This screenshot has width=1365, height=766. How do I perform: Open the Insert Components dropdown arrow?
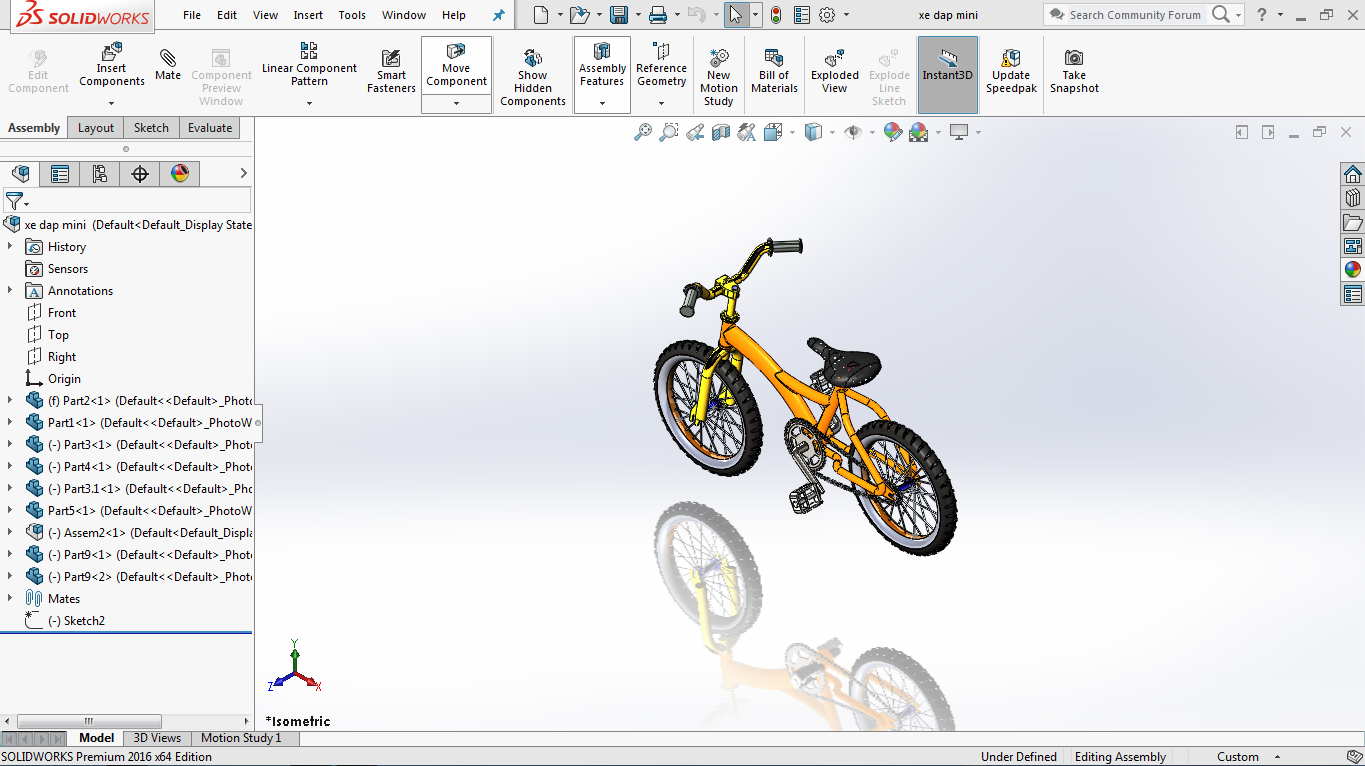click(x=112, y=103)
